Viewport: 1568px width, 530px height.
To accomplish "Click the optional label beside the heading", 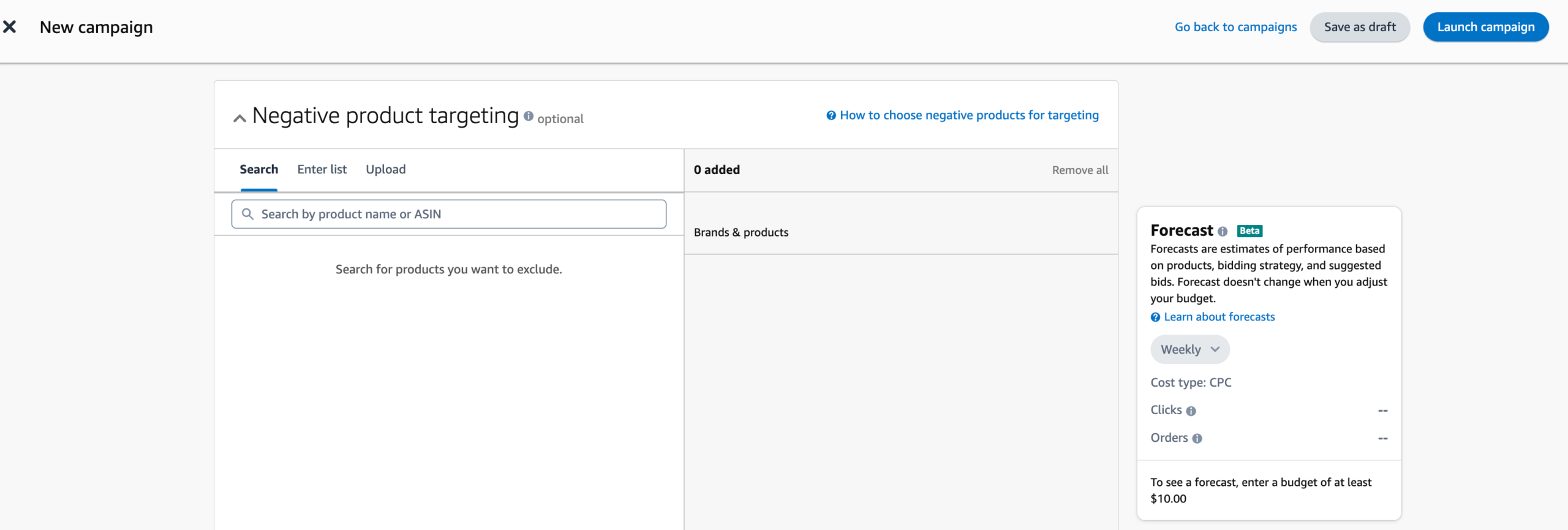I will coord(560,119).
